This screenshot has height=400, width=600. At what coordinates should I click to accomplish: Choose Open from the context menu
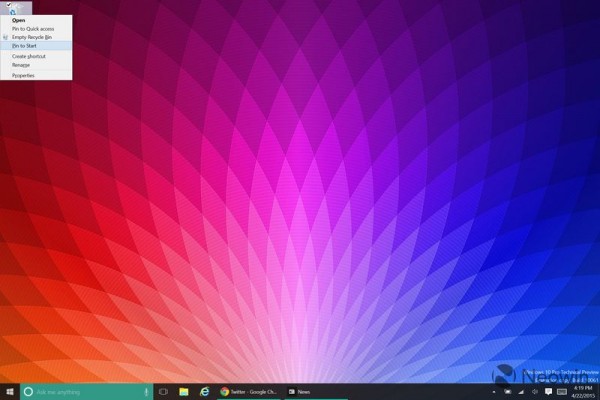click(20, 20)
